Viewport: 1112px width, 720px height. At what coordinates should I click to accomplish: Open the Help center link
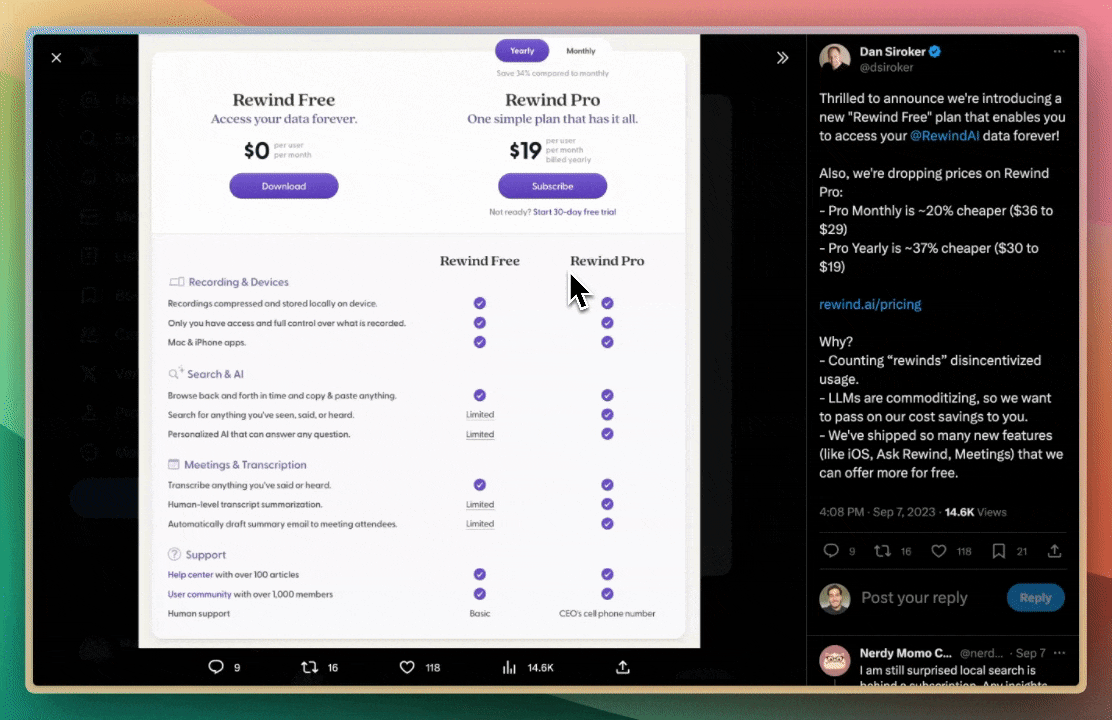190,575
